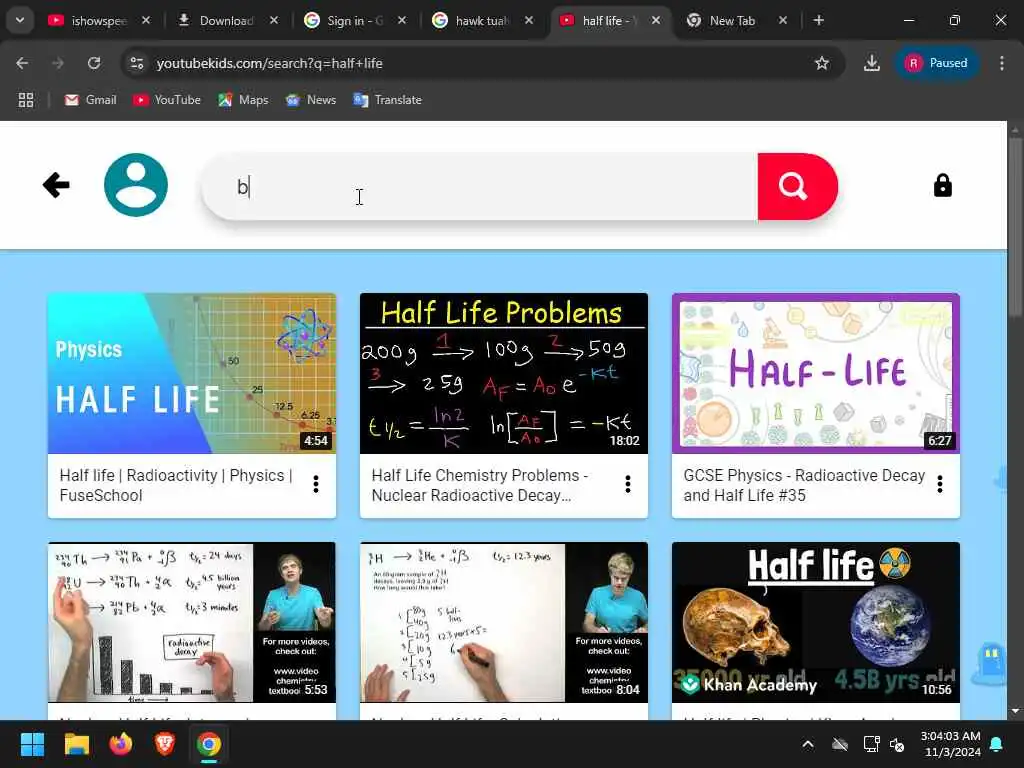Click the parental lock icon
The height and width of the screenshot is (768, 1024).
(x=942, y=185)
